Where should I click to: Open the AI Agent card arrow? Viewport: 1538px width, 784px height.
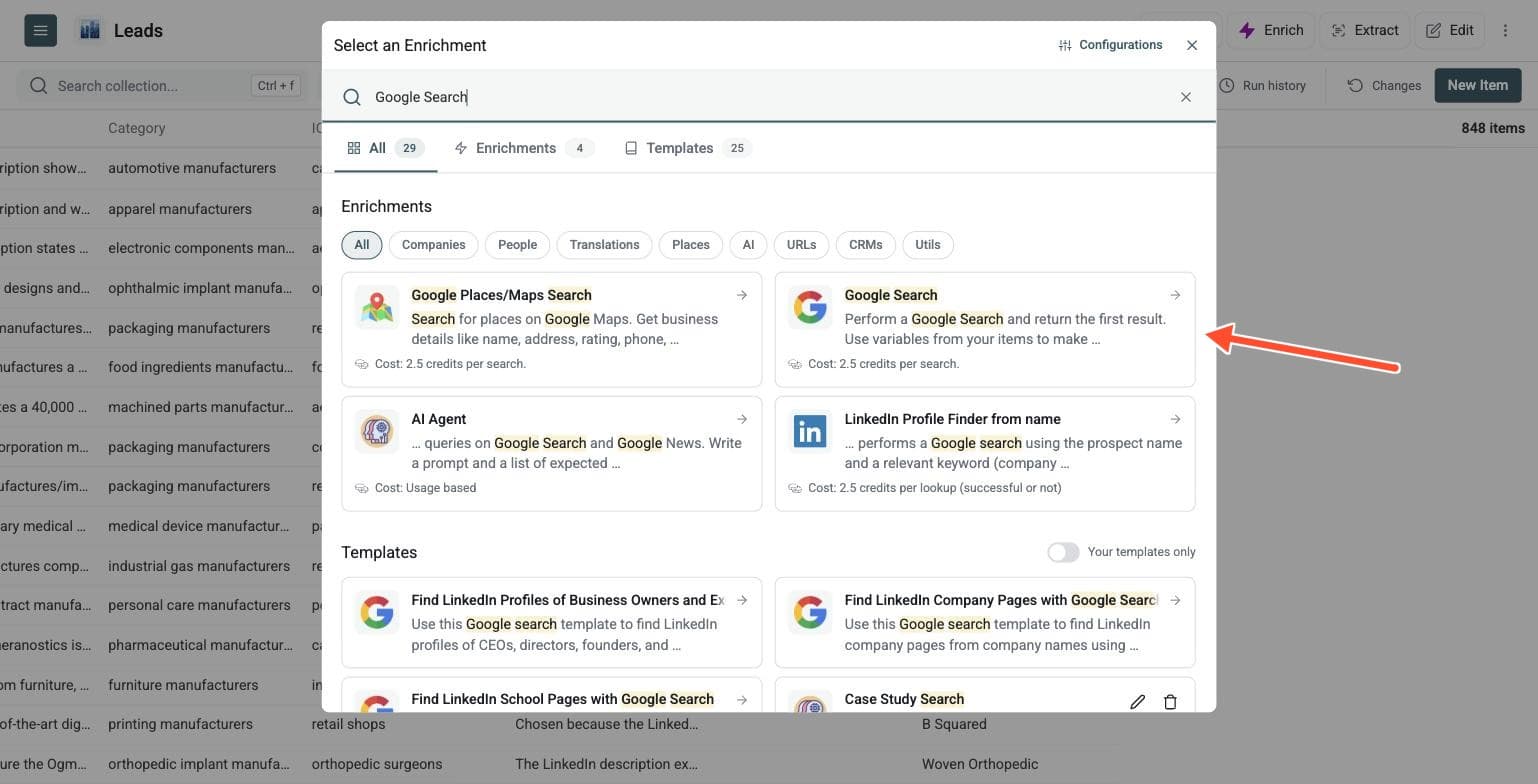[742, 419]
